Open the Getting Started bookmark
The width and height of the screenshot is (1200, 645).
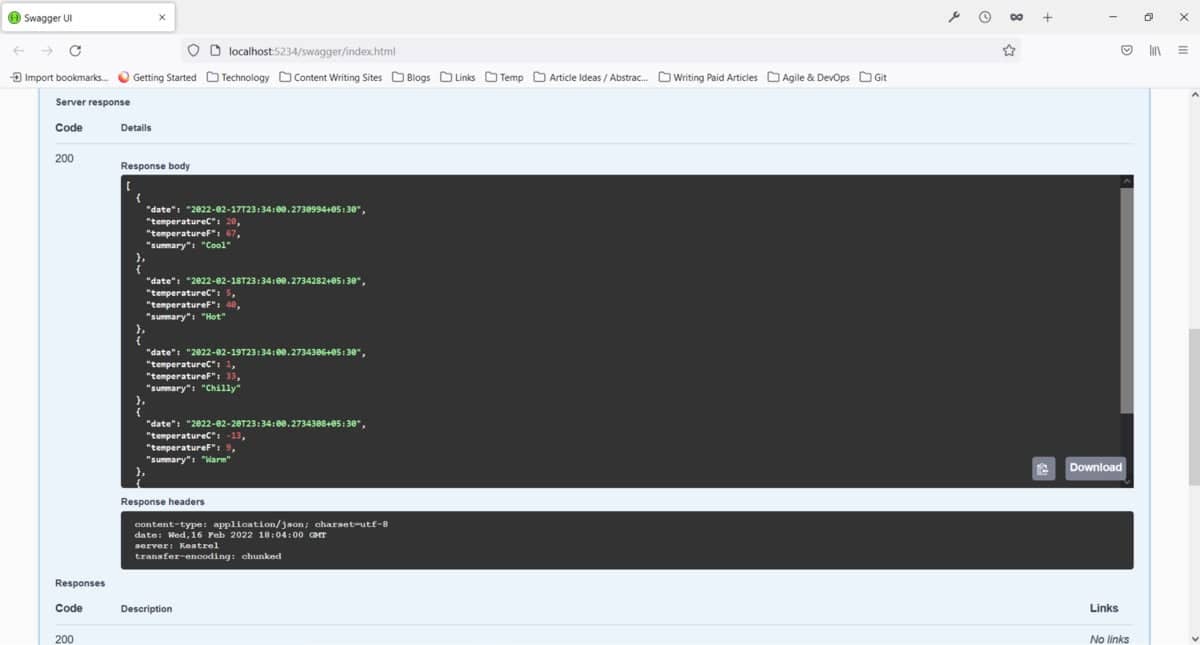[157, 77]
